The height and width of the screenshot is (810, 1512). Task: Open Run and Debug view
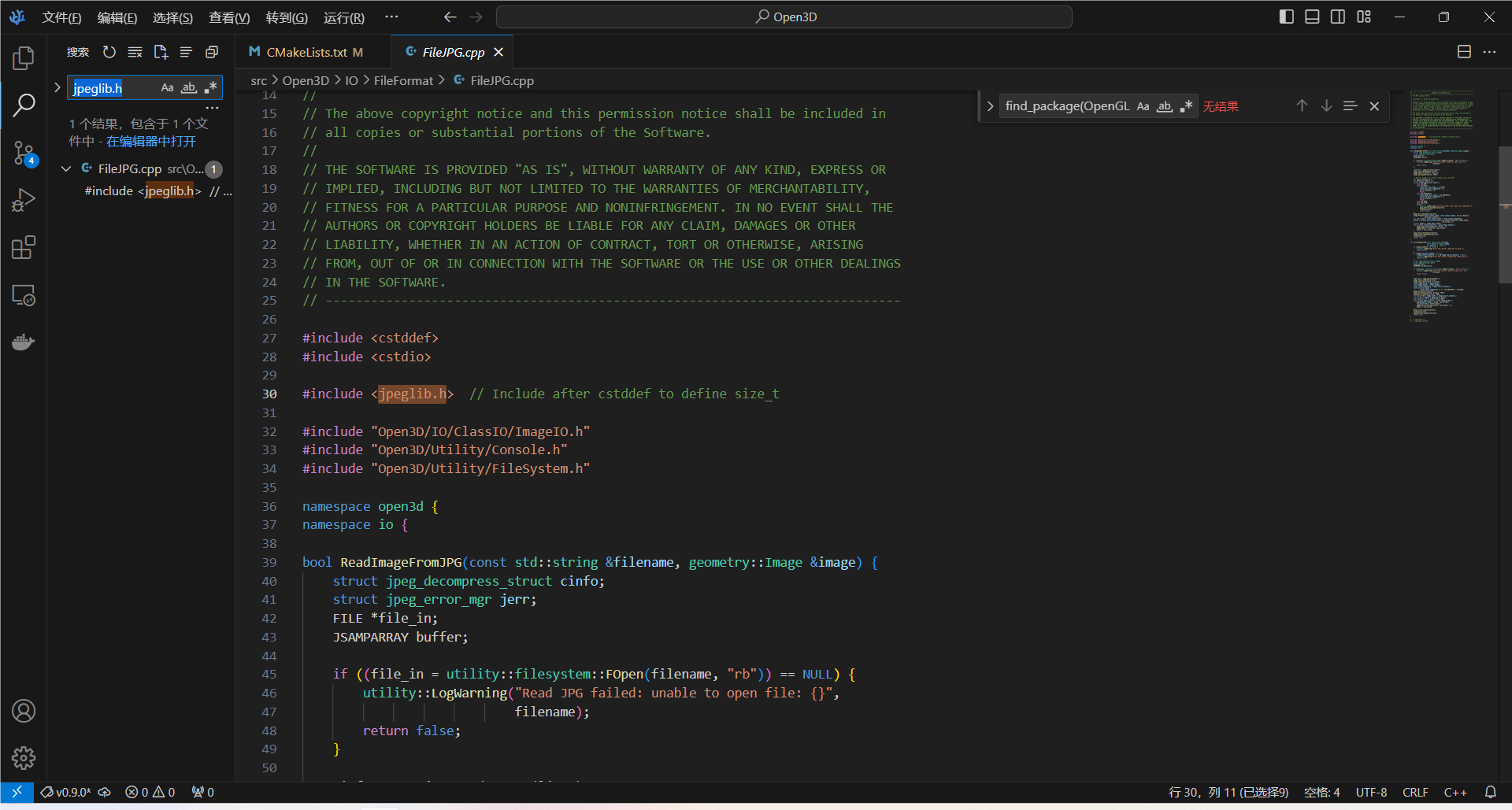(24, 200)
